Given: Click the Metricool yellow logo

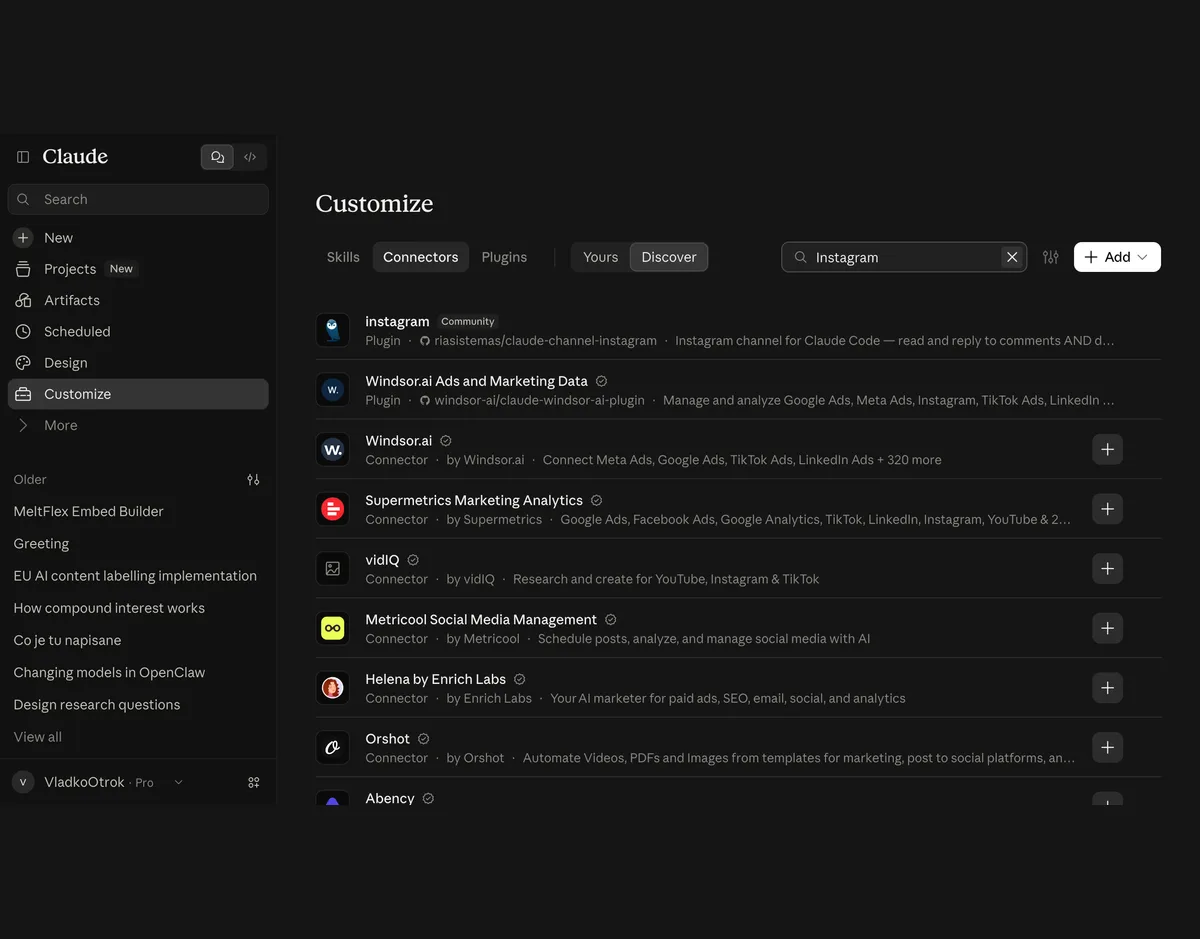Looking at the screenshot, I should (x=333, y=628).
